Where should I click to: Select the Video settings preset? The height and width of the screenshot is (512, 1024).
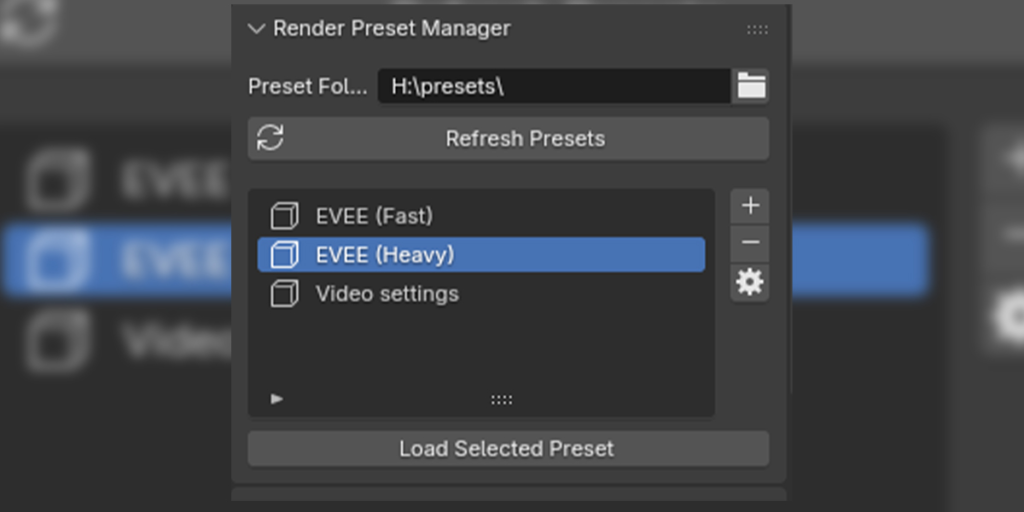click(x=481, y=294)
